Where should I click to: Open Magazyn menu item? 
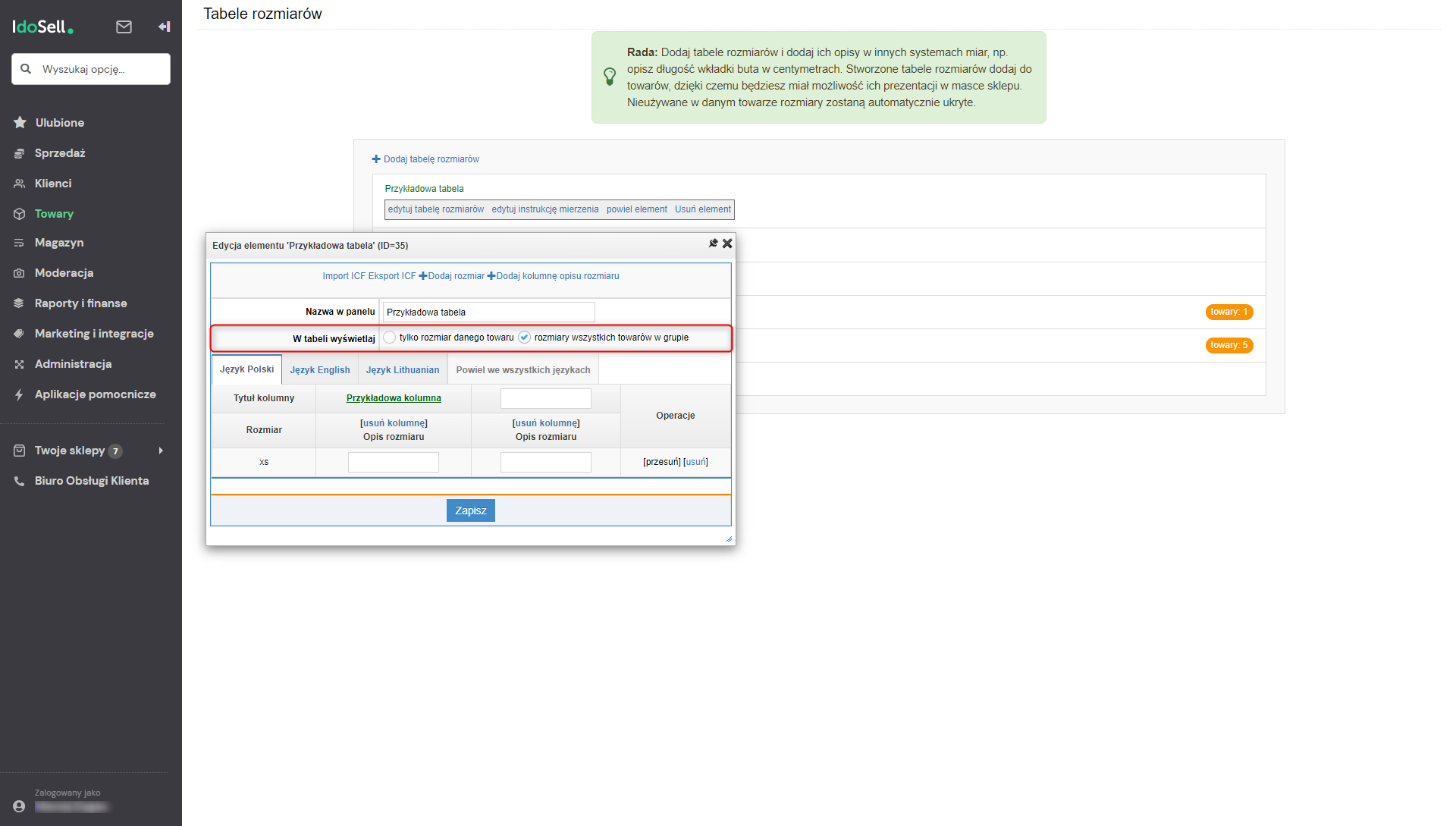[59, 243]
